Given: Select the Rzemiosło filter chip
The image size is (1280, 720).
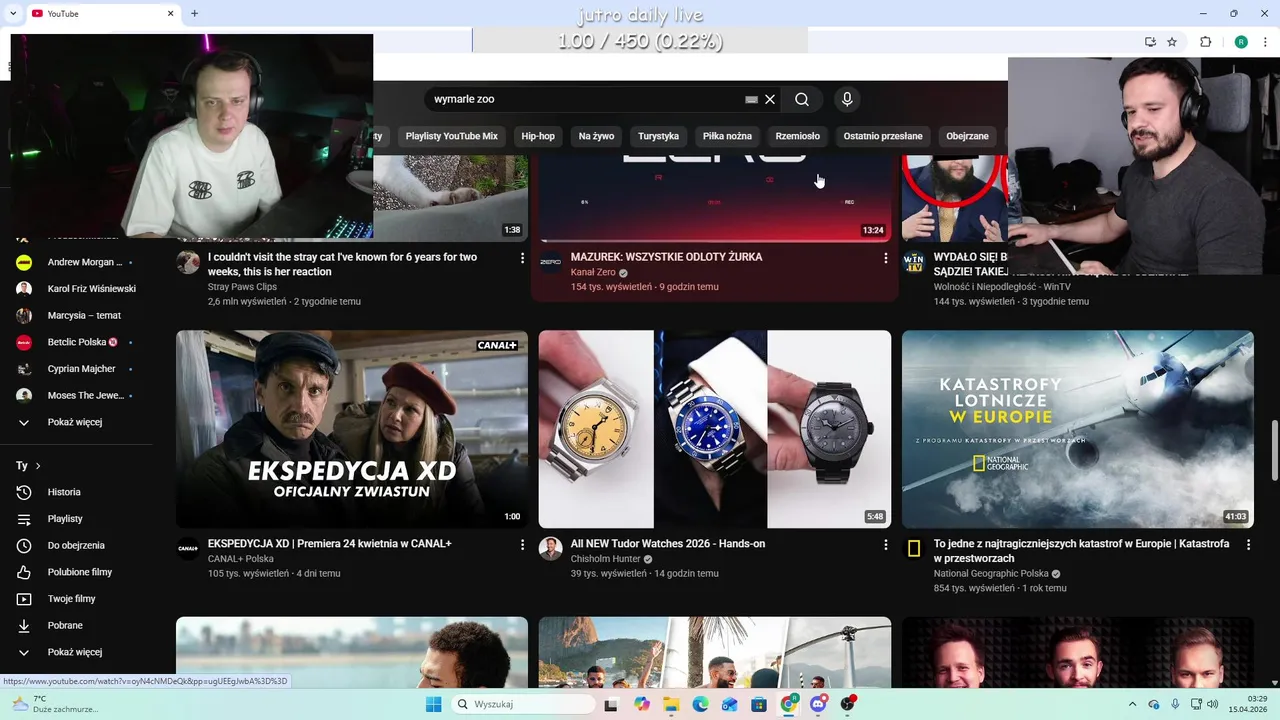Looking at the screenshot, I should pyautogui.click(x=797, y=136).
